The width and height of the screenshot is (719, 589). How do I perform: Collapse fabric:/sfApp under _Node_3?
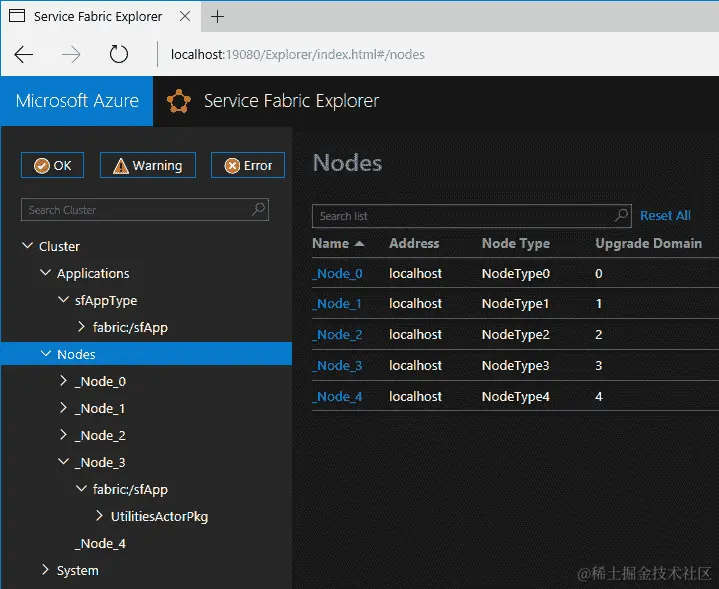click(81, 489)
